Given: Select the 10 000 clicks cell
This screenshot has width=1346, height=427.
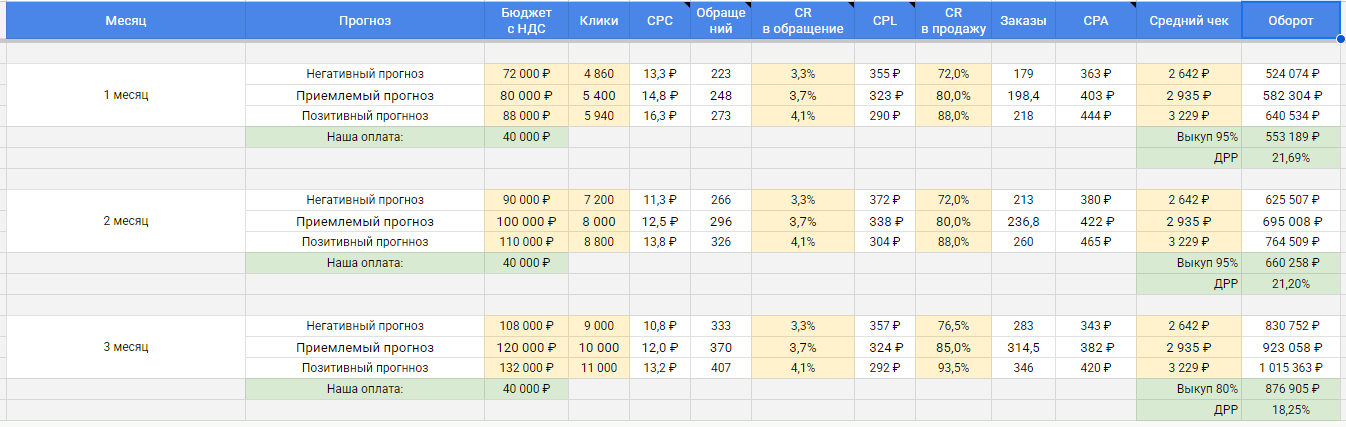Looking at the screenshot, I should [598, 347].
